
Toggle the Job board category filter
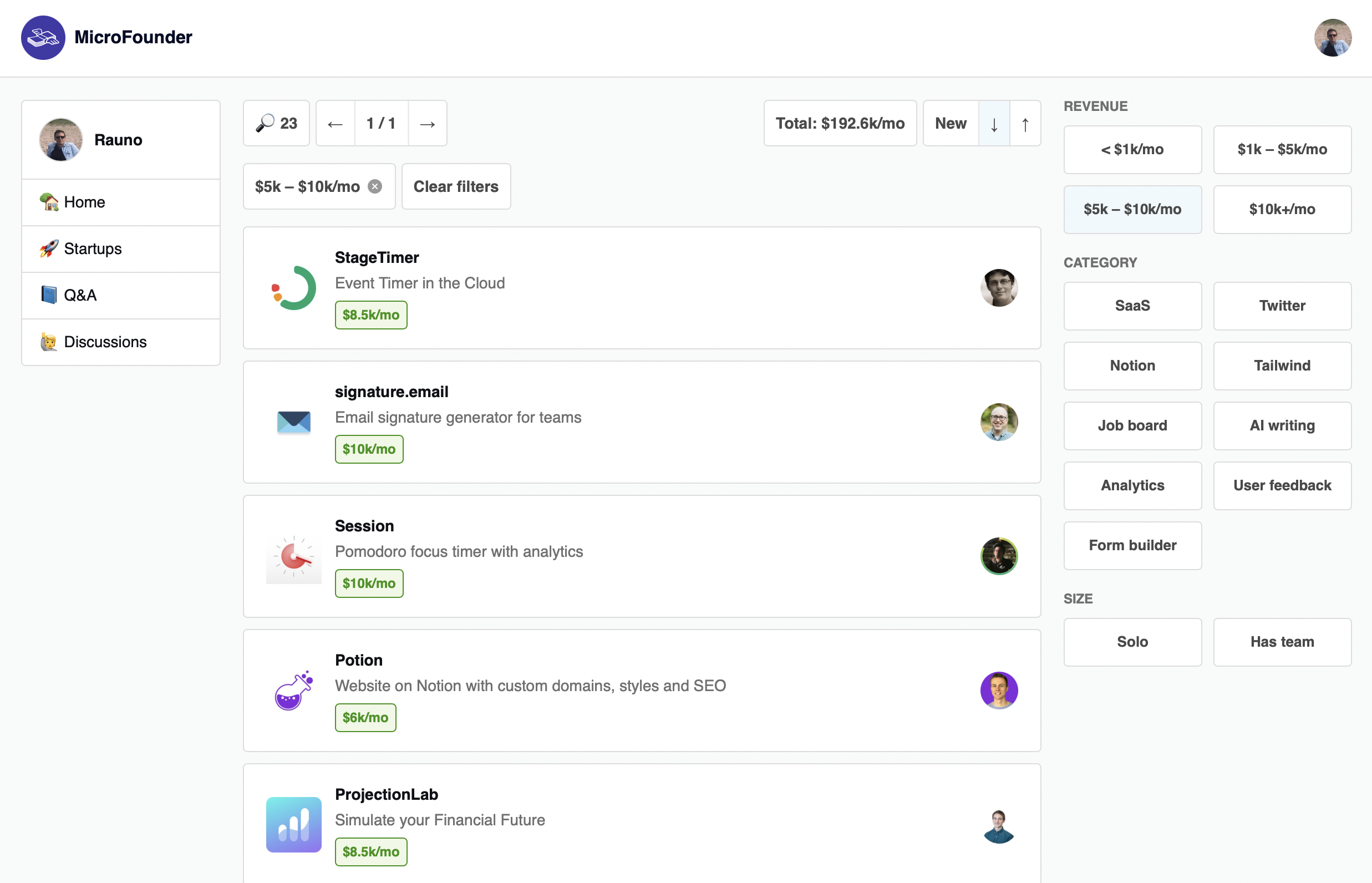[1132, 425]
